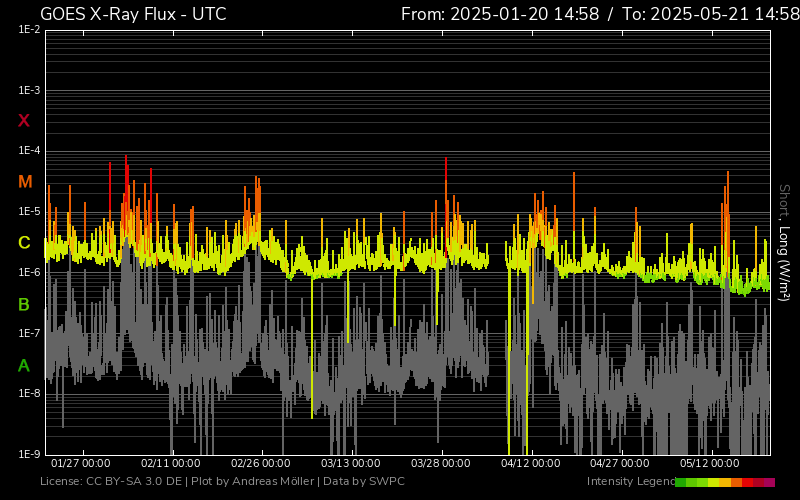This screenshot has width=800, height=500.
Task: Click the 01/27 00:00 date tick label
Action: point(81,463)
